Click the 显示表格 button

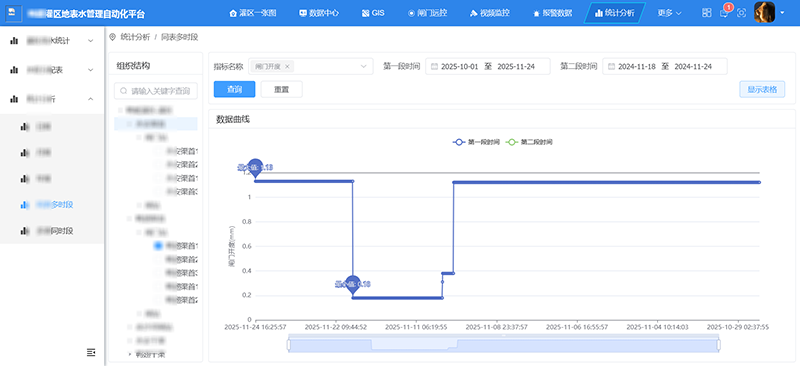tap(762, 89)
